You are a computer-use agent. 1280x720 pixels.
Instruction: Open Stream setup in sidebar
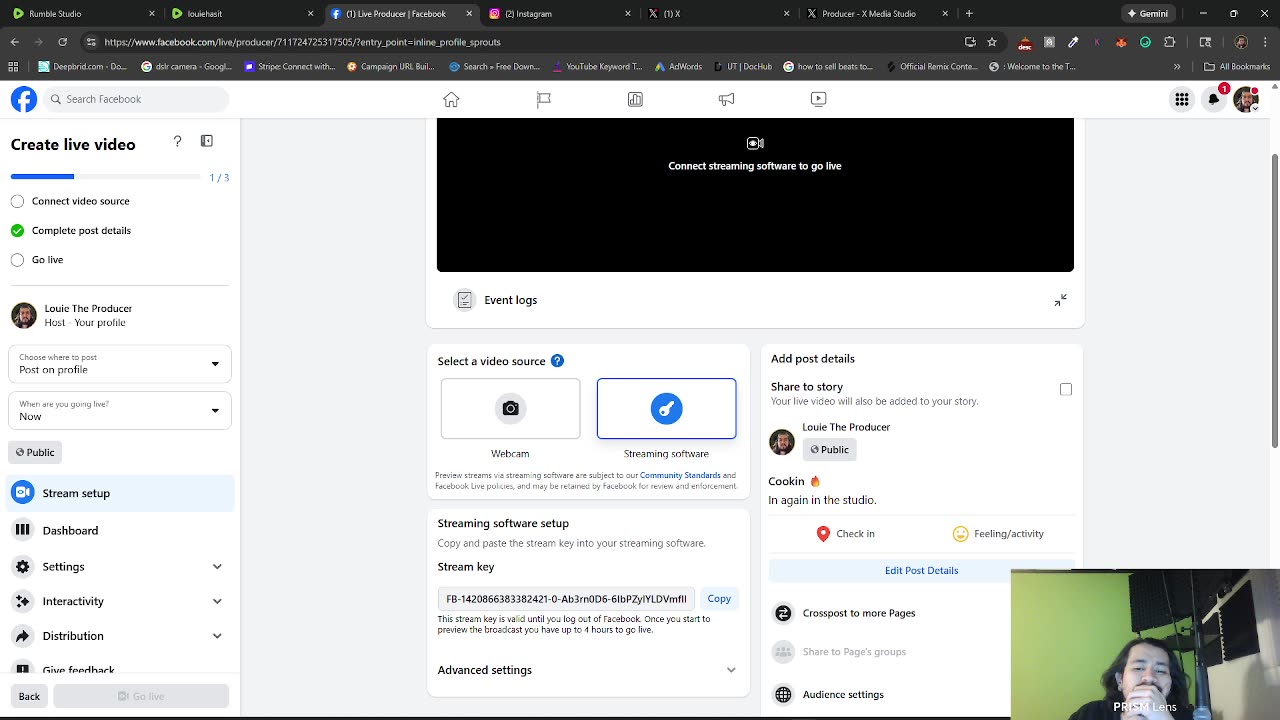pyautogui.click(x=120, y=493)
